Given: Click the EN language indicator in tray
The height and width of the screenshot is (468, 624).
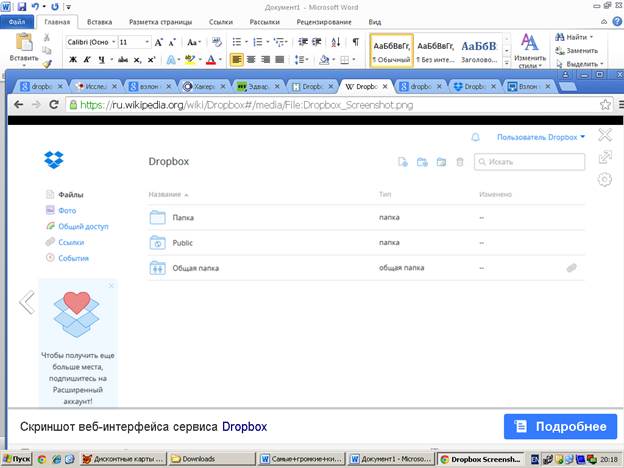Looking at the screenshot, I should tap(535, 459).
